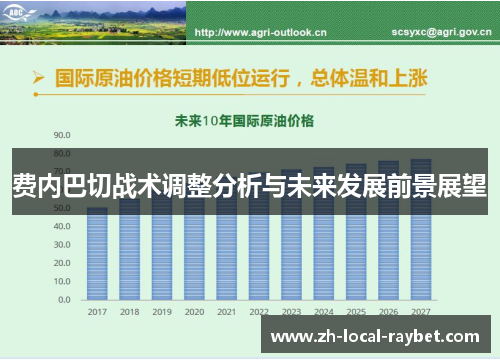This screenshot has width=500, height=362.
Task: Select the 2027 bar in chart
Action: tap(421, 230)
